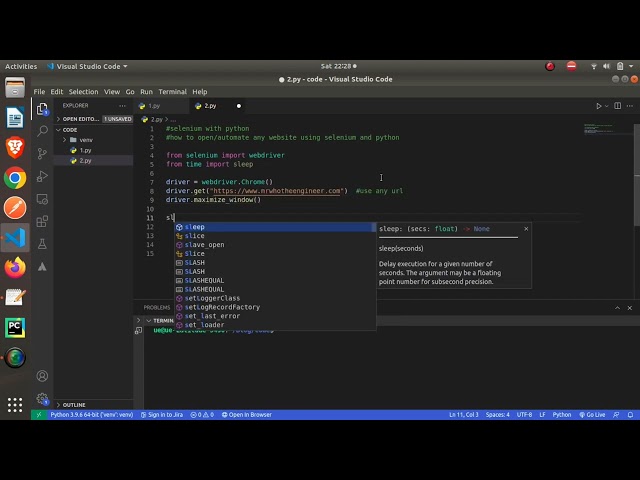Open the File menu
The image size is (640, 480).
[x=39, y=92]
